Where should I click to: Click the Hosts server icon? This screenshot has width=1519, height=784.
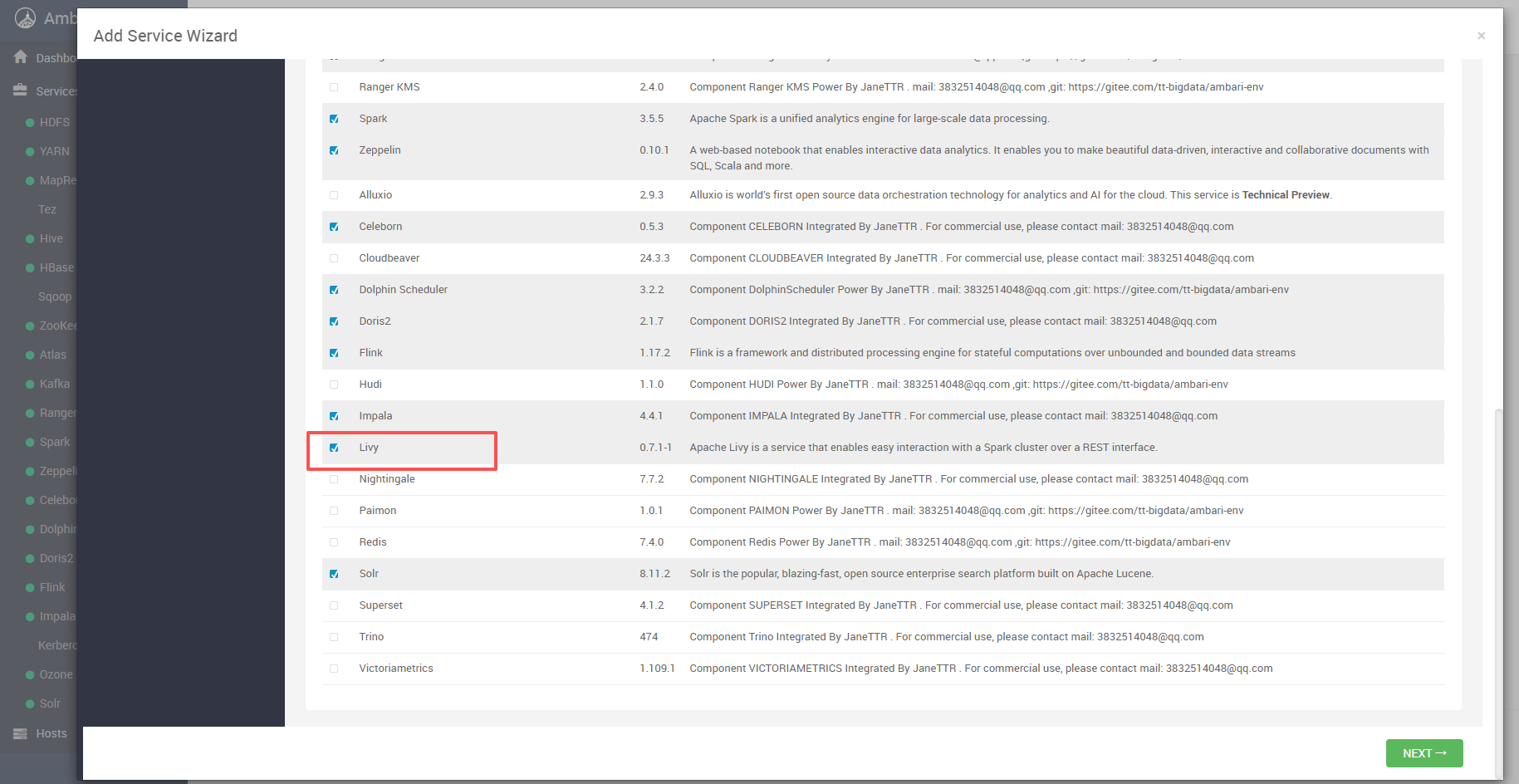[21, 733]
